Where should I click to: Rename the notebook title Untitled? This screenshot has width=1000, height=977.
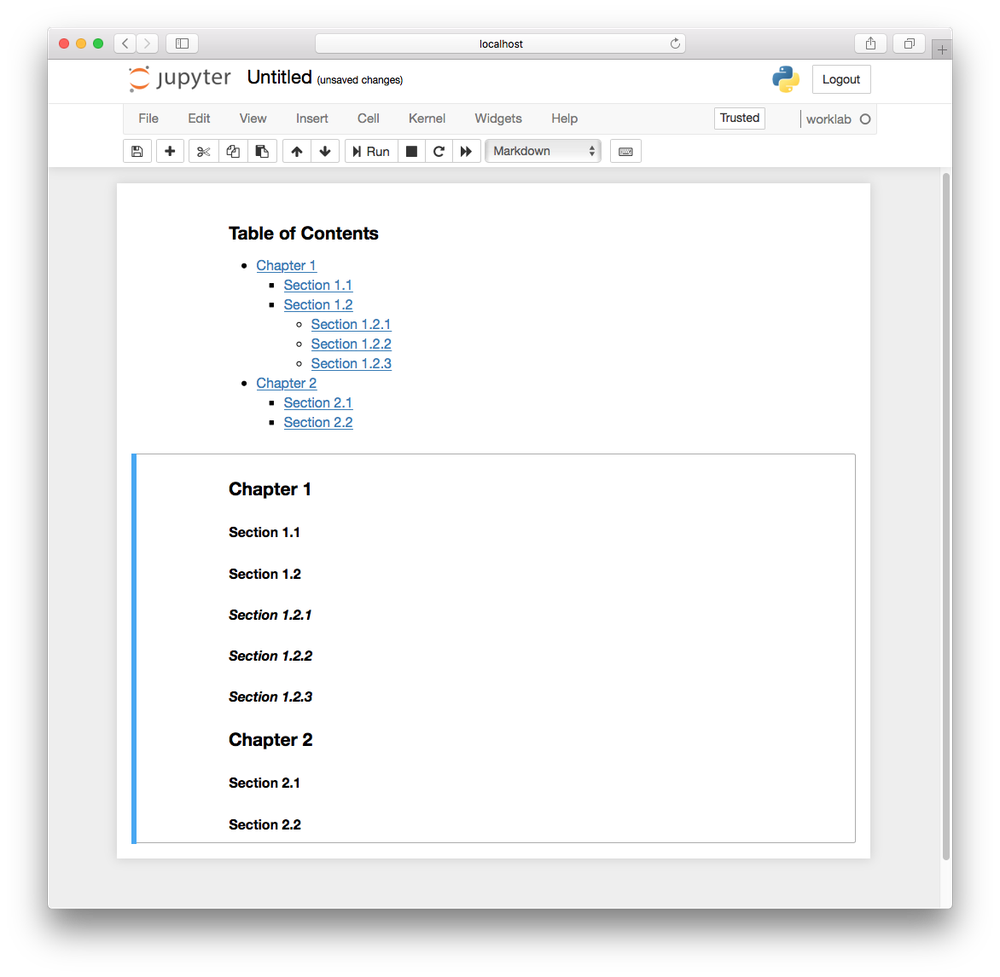click(279, 77)
